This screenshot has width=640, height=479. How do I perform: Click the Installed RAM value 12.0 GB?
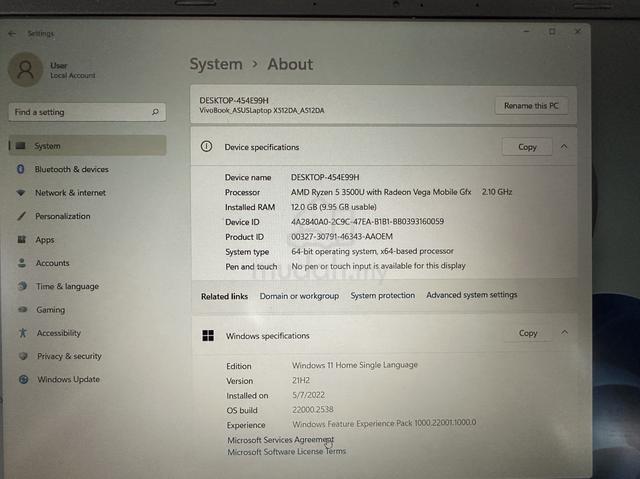[x=304, y=207]
